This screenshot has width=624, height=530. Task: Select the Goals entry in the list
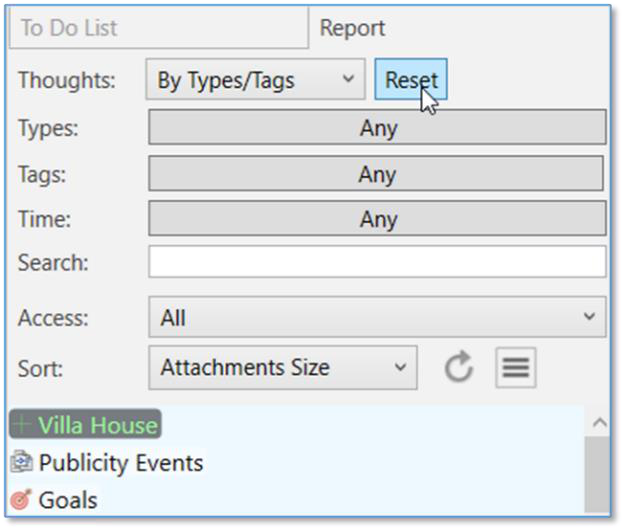[x=68, y=499]
